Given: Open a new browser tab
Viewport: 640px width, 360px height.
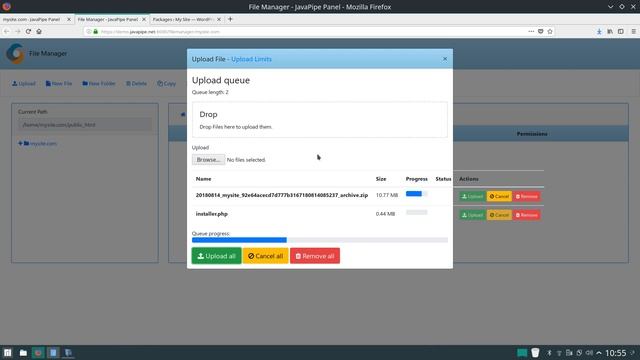Looking at the screenshot, I should click(230, 19).
